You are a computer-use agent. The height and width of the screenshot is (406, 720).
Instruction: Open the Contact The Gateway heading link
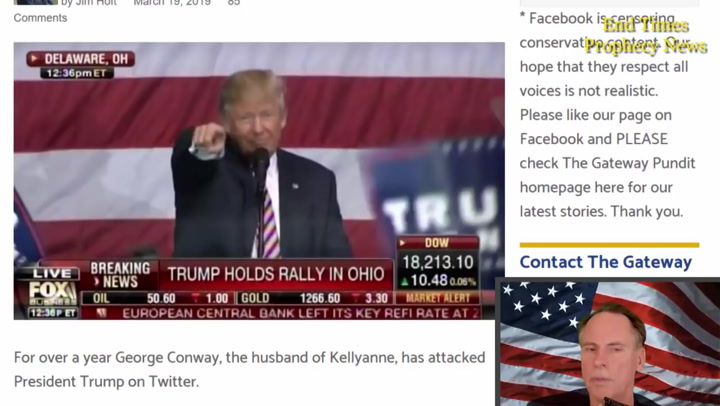pos(606,262)
